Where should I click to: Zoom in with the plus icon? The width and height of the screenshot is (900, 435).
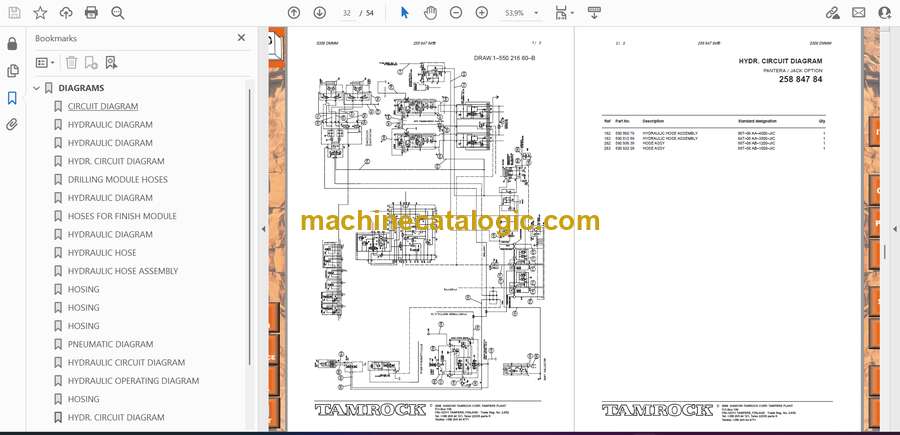pyautogui.click(x=482, y=13)
